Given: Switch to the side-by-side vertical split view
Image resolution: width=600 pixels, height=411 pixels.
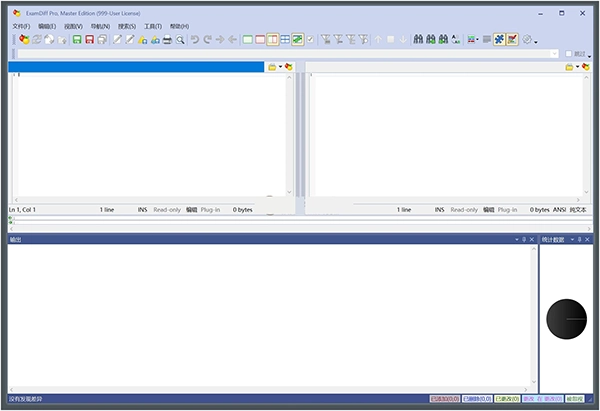Looking at the screenshot, I should coord(272,39).
